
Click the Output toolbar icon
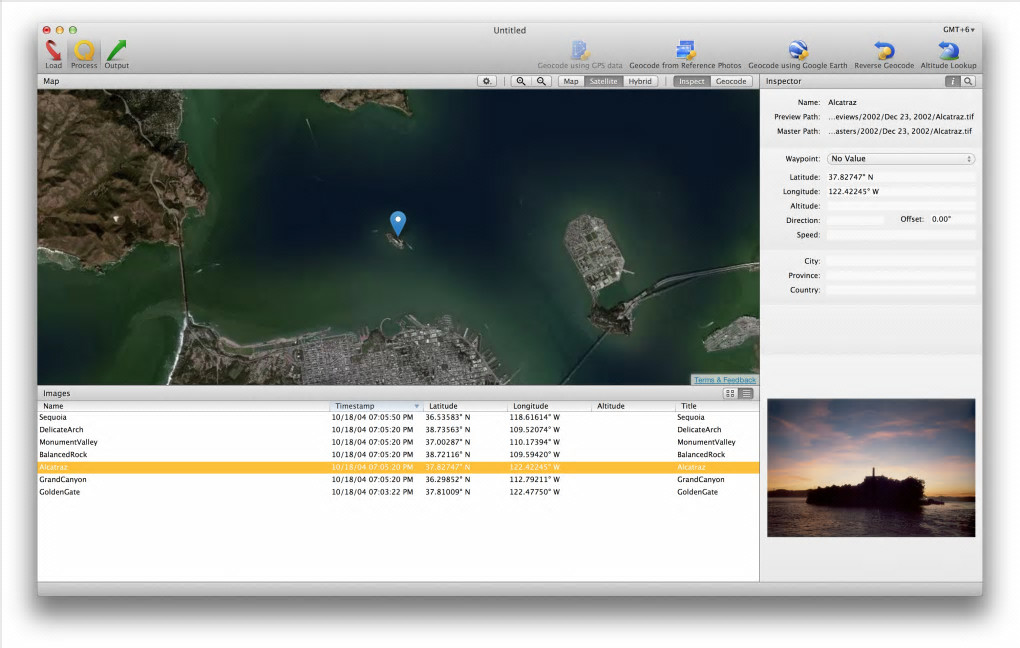pos(117,51)
